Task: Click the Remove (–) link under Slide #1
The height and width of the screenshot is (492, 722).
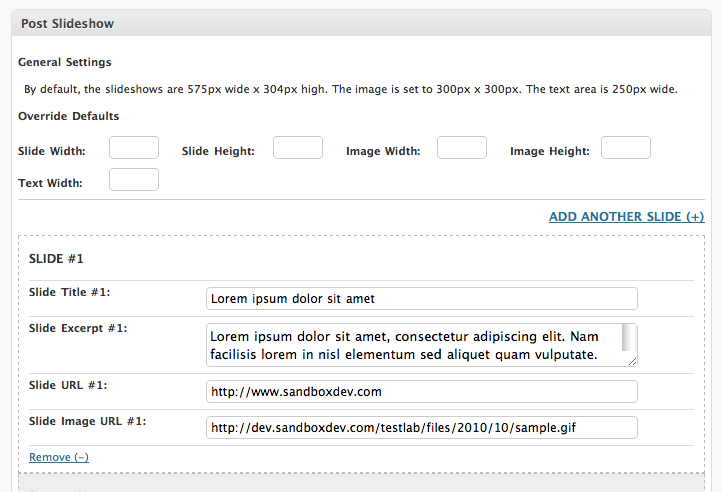Action: tap(59, 457)
